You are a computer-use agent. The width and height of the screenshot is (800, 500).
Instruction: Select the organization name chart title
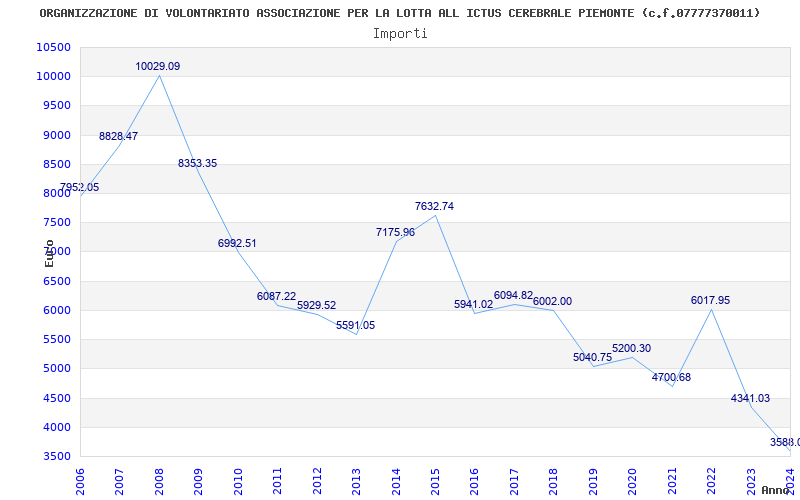coord(400,13)
